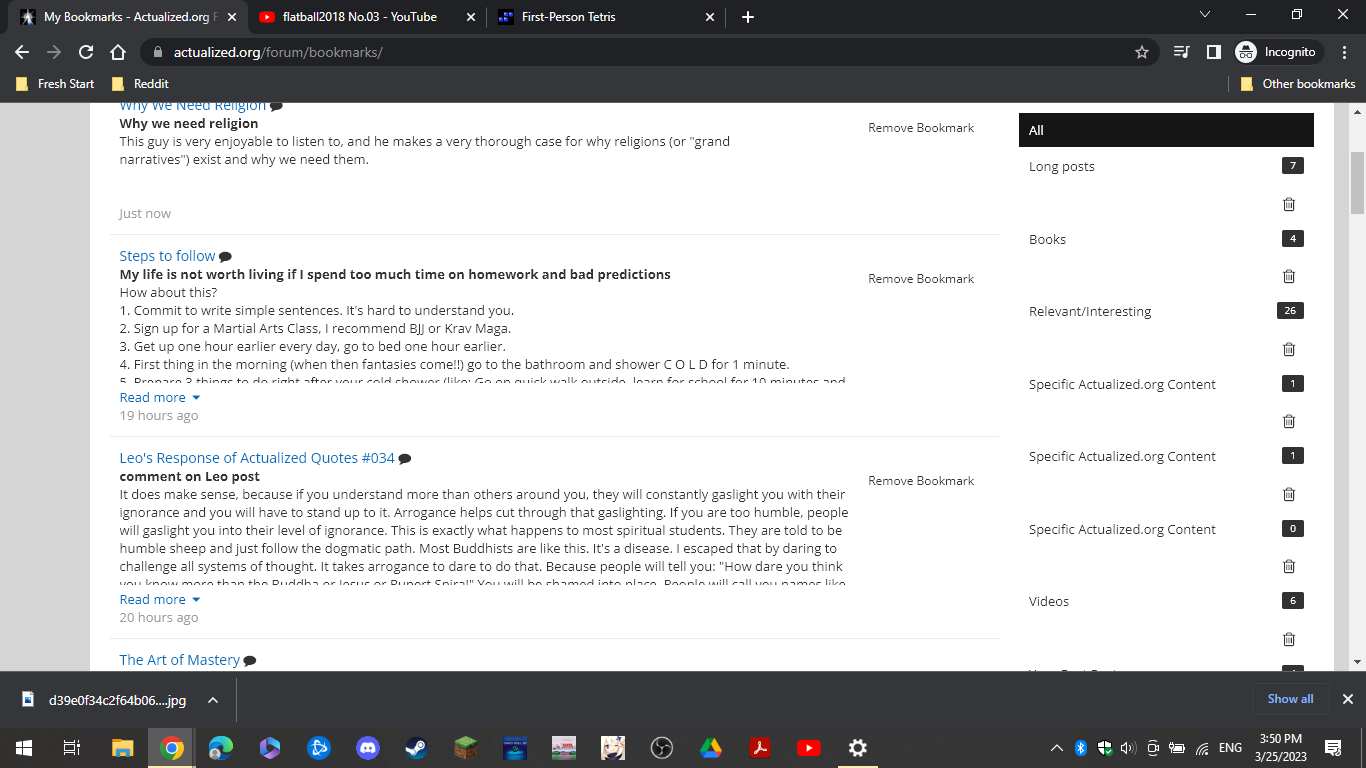
Task: Open Discord from the taskbar
Action: click(x=367, y=747)
